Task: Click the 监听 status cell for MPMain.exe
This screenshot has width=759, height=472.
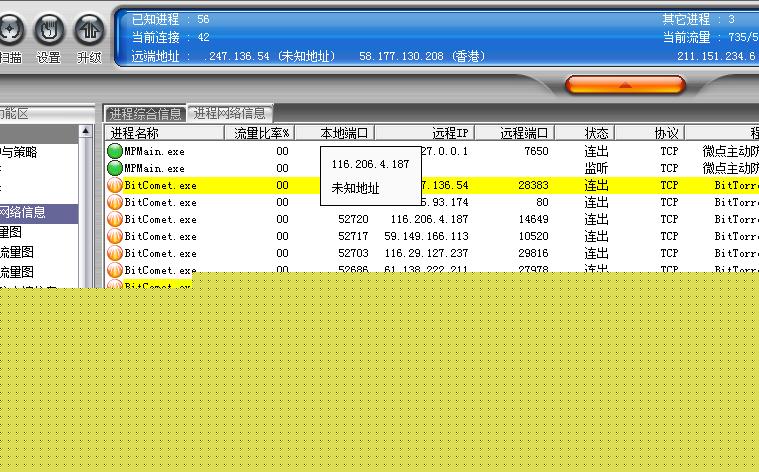Action: point(596,168)
